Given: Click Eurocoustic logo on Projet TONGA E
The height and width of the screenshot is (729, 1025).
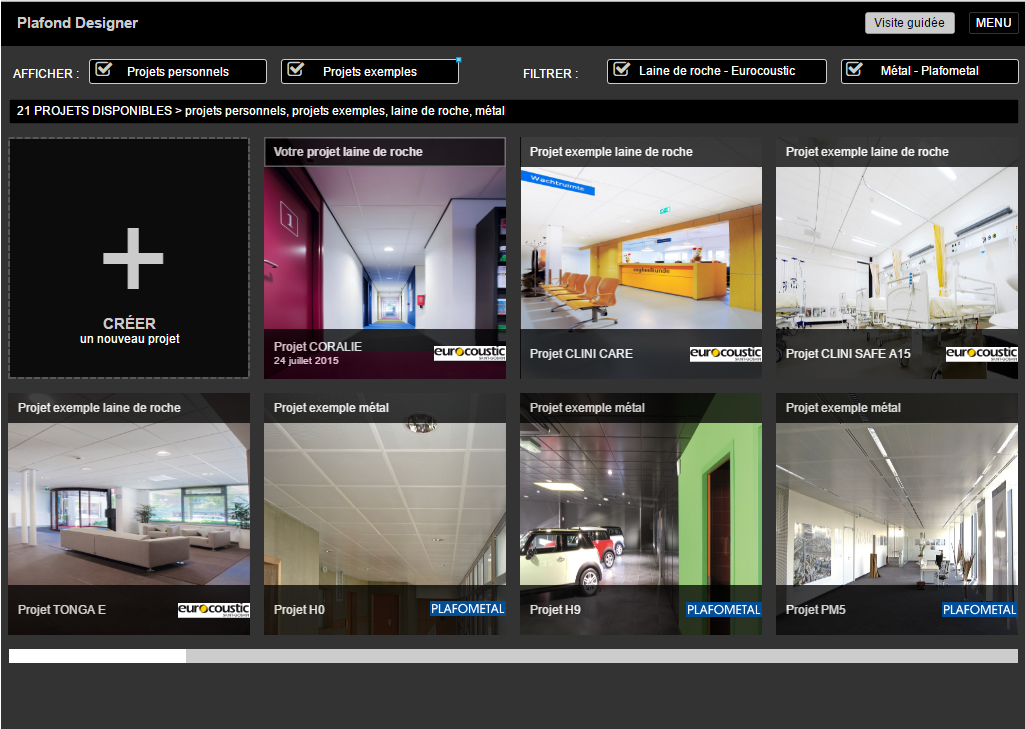Looking at the screenshot, I should (213, 610).
